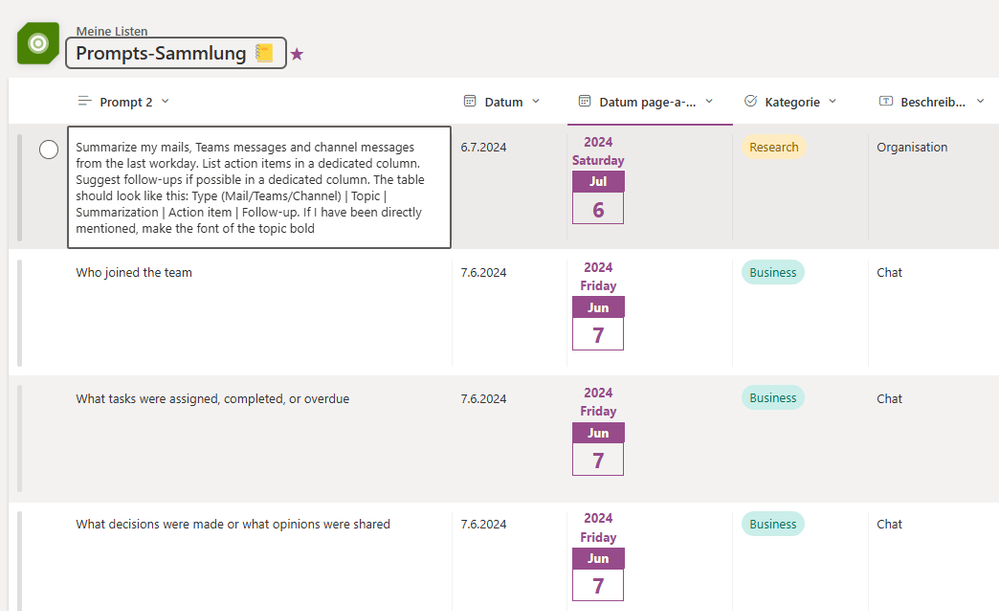Screen dimensions: 999x611
Task: Click the yellow Research category pill
Action: (773, 147)
